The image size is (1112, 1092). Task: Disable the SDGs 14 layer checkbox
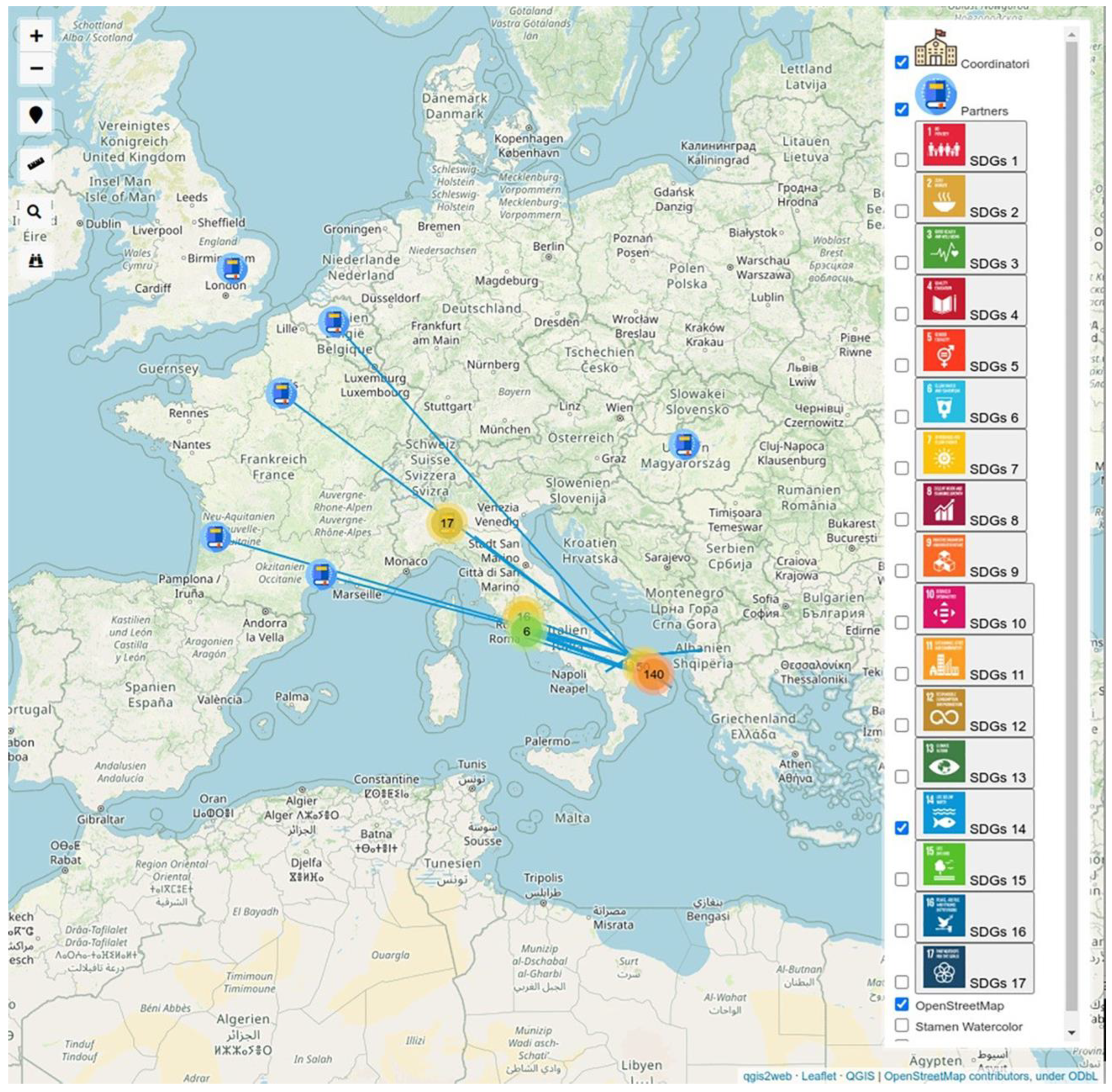coord(902,828)
